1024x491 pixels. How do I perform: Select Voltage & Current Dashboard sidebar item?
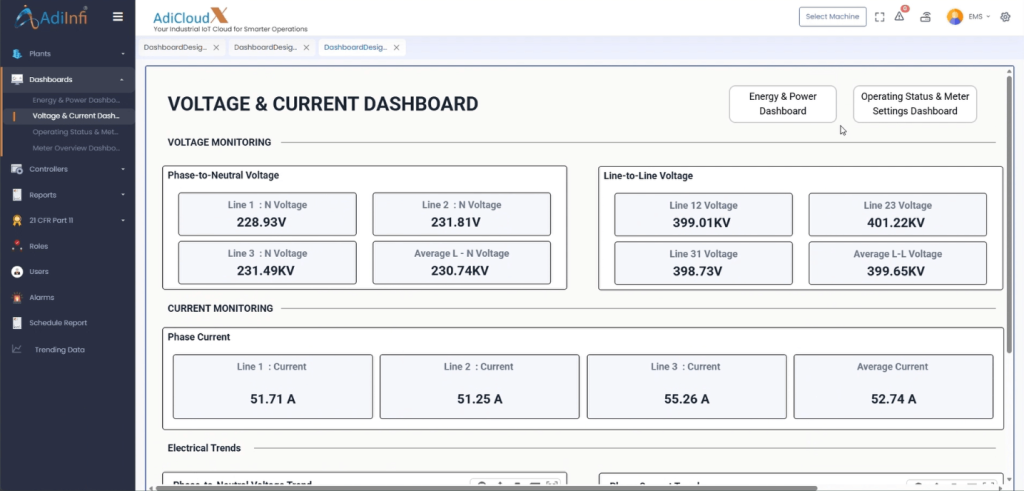pyautogui.click(x=76, y=116)
